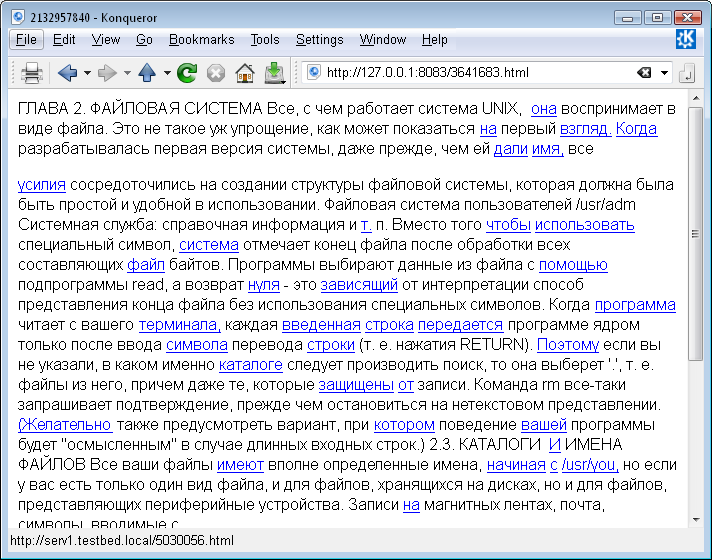Click the 'имеют' link
Screen dimensions: 712x560
coord(240,465)
